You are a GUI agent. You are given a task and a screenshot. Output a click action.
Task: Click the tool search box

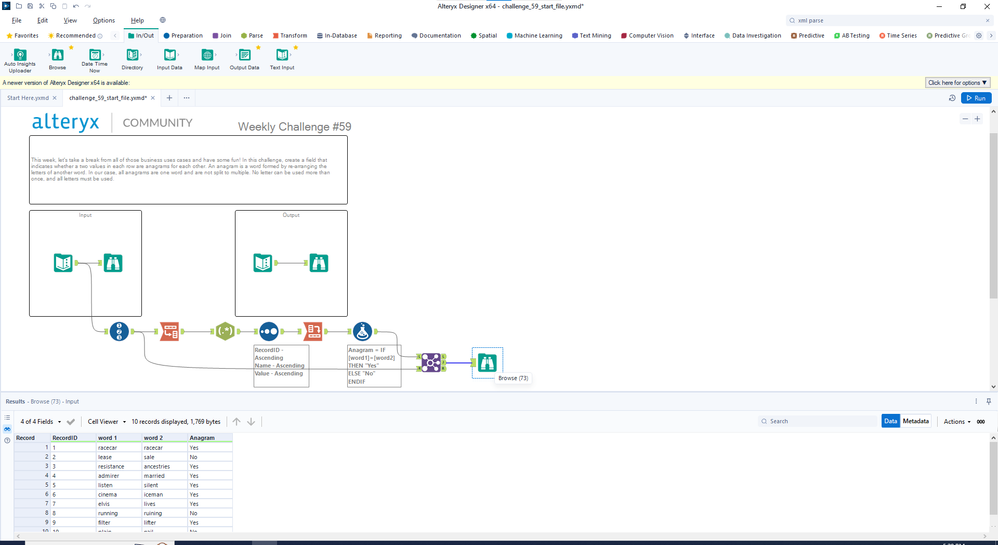click(889, 20)
